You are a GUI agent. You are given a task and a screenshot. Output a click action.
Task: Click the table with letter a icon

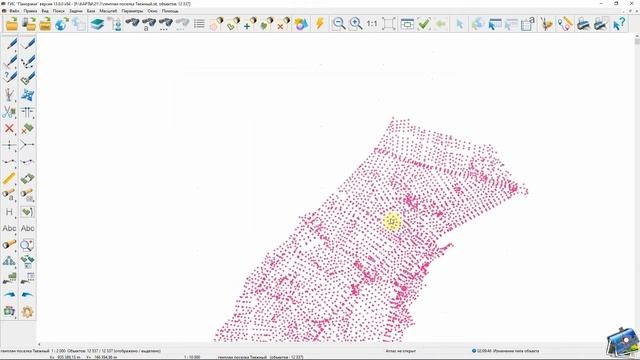click(528, 24)
